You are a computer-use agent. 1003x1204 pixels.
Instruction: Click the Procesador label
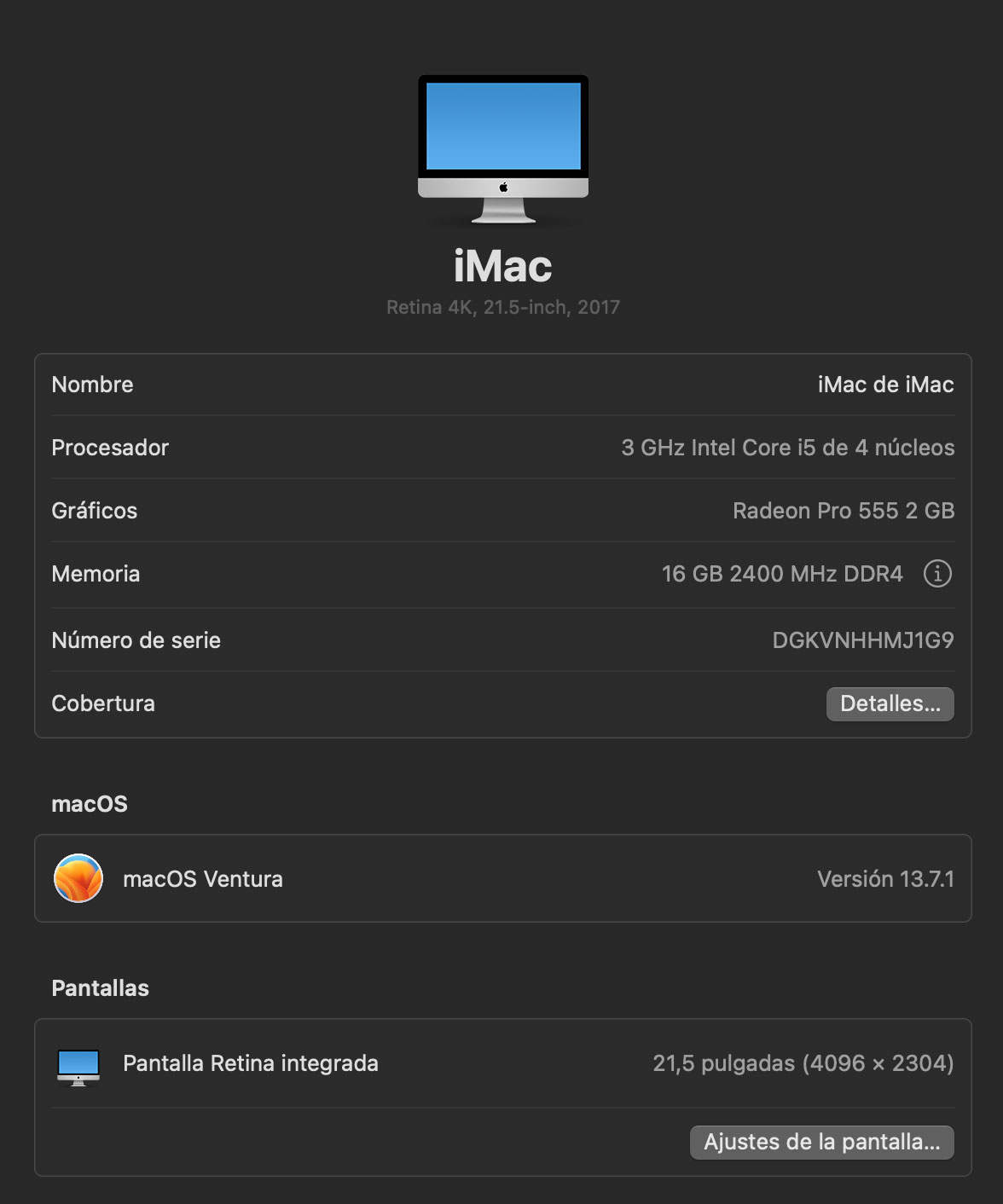[110, 448]
